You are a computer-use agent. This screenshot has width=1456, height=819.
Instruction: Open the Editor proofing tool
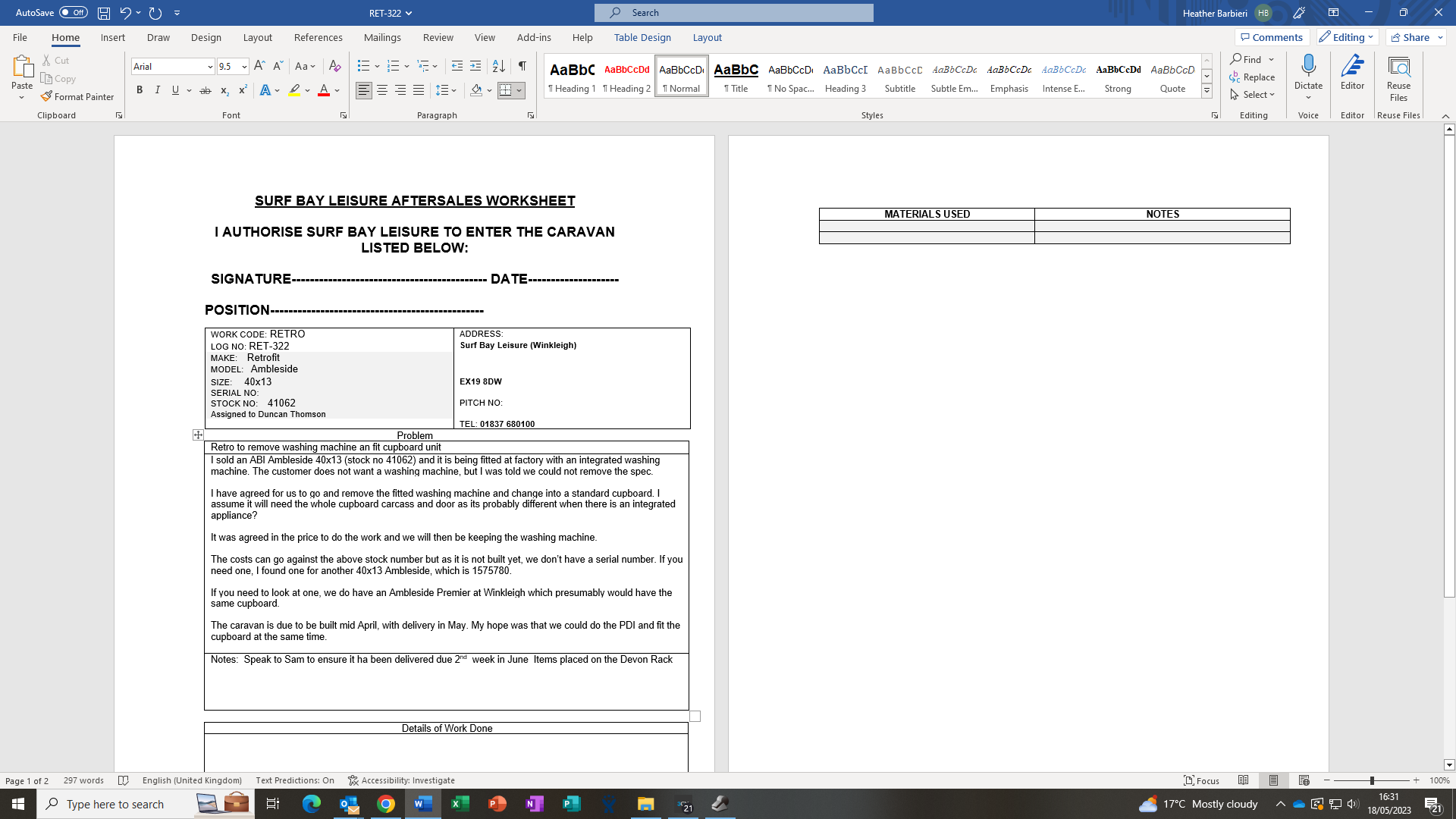[x=1352, y=72]
